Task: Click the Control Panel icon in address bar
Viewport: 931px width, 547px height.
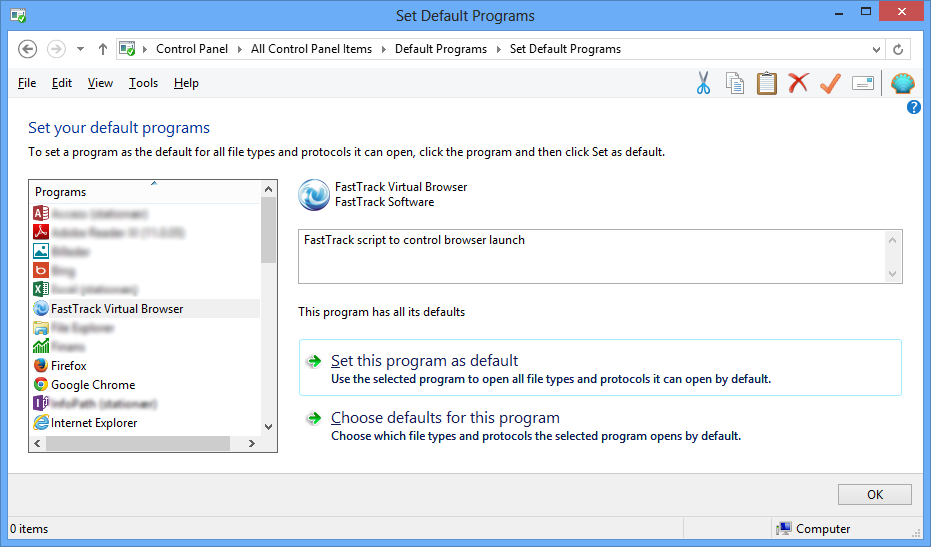Action: point(127,49)
